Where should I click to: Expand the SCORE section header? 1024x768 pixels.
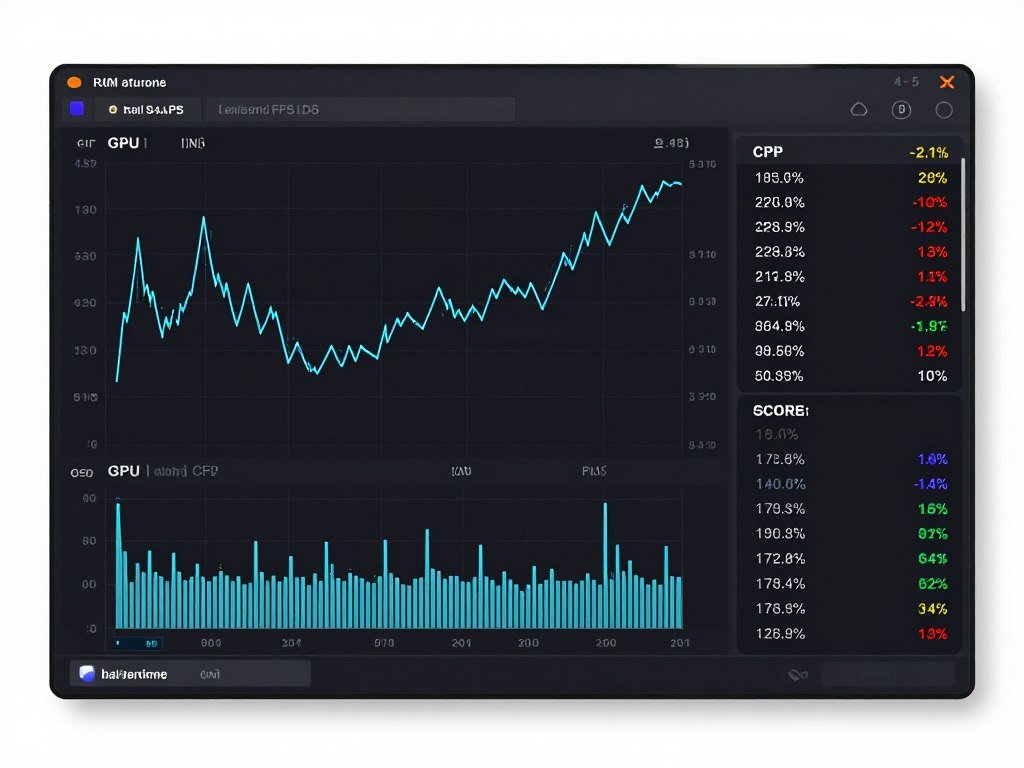point(779,410)
